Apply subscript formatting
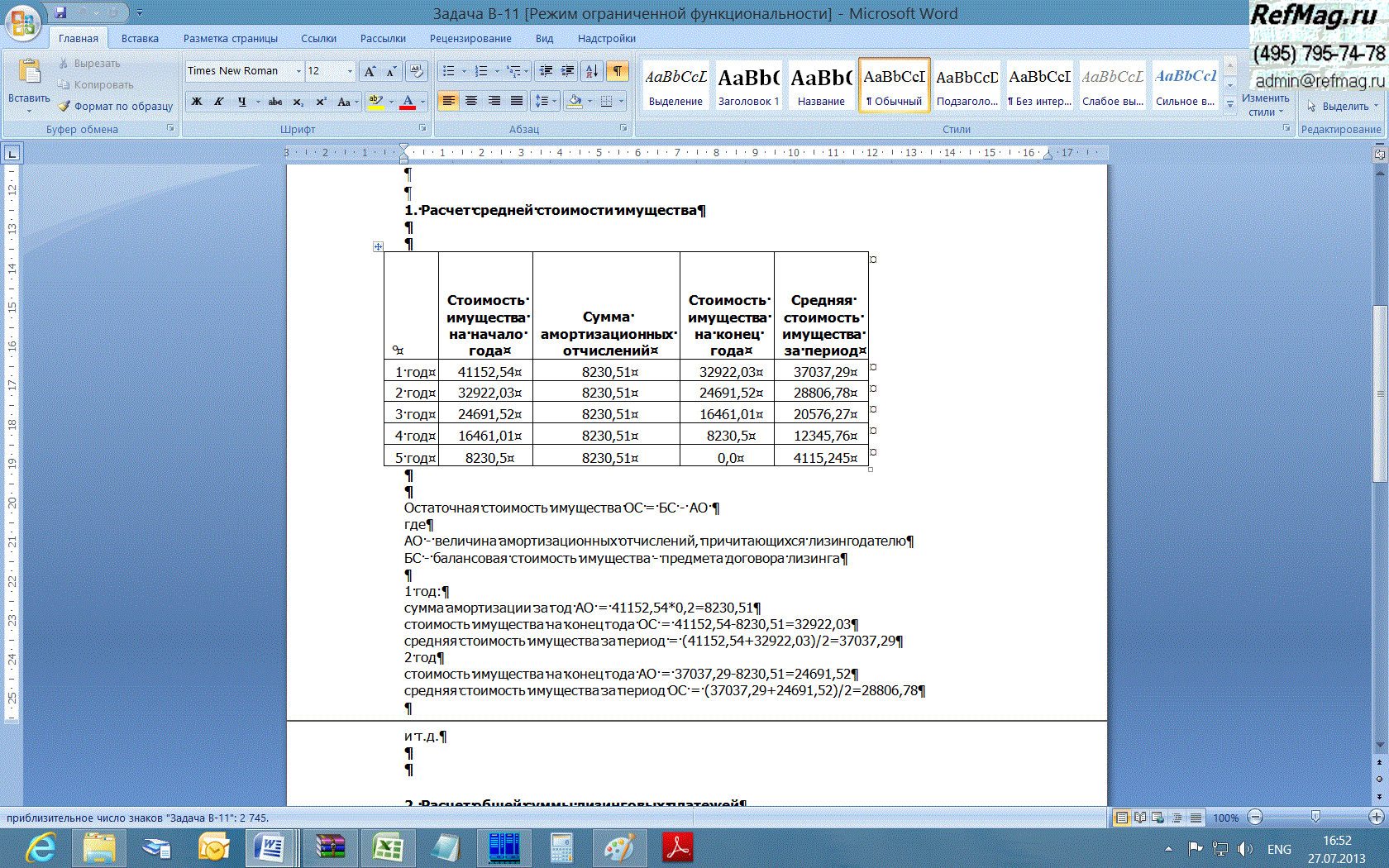The height and width of the screenshot is (868, 1389). 298,102
